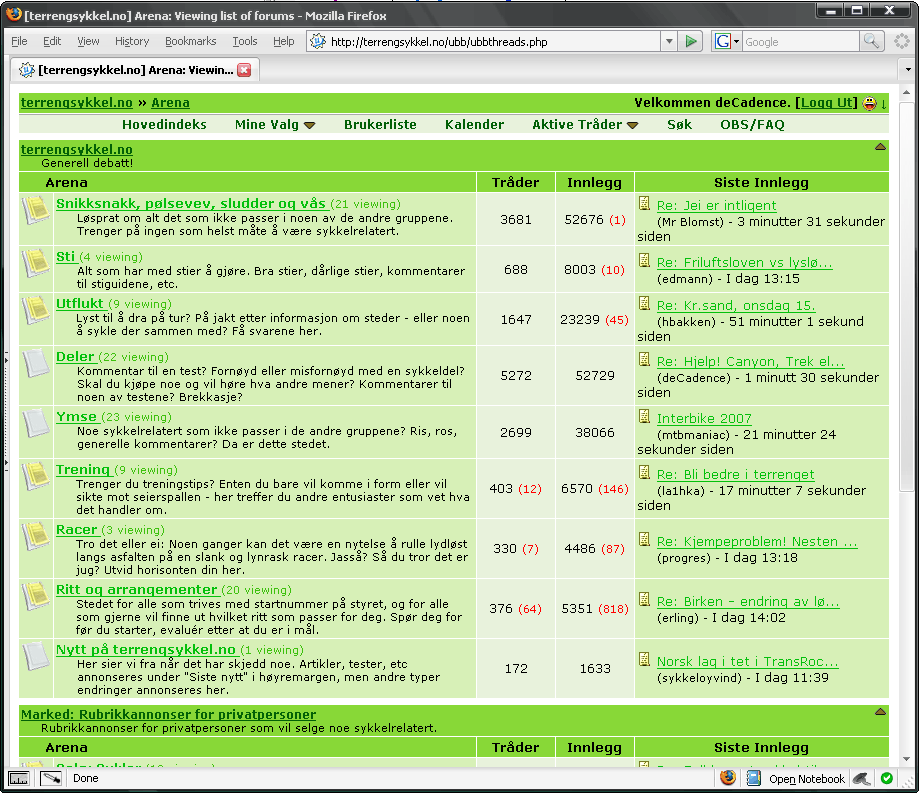Click the notebook icon in status bar

[x=753, y=778]
